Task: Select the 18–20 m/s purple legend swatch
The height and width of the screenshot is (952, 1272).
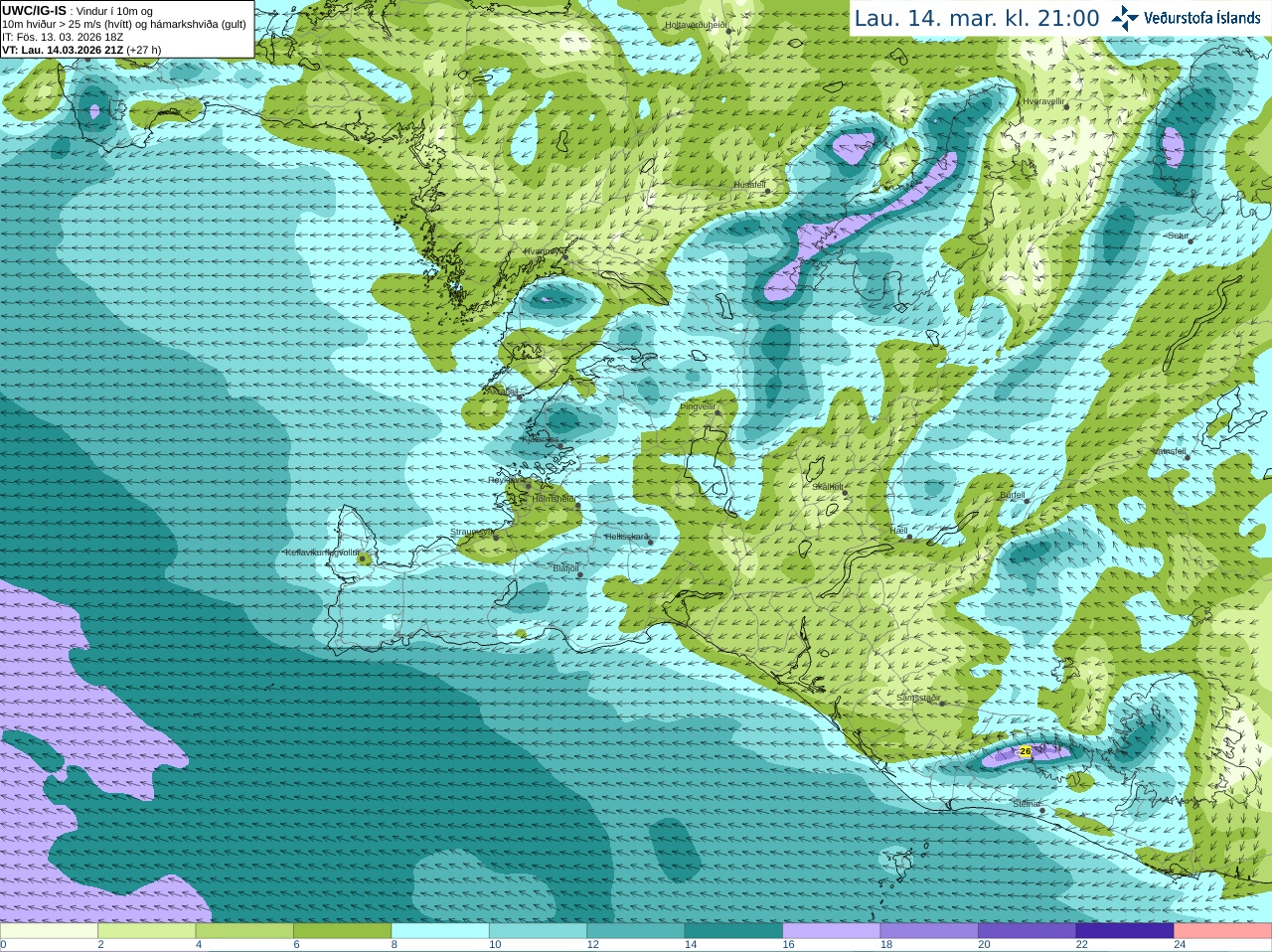Action: click(x=929, y=931)
